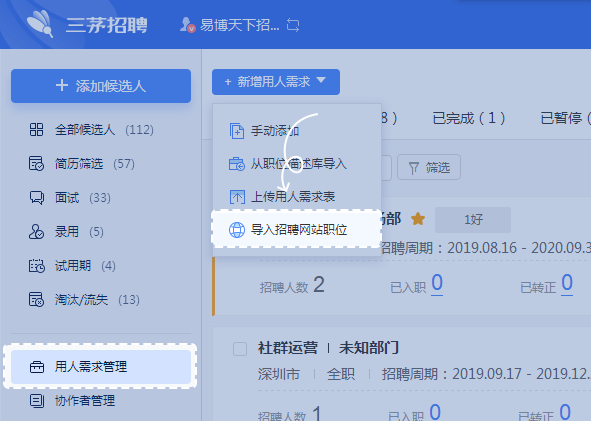Click the 从职位描述库导入 briefcase icon
591x421 pixels.
[237, 164]
